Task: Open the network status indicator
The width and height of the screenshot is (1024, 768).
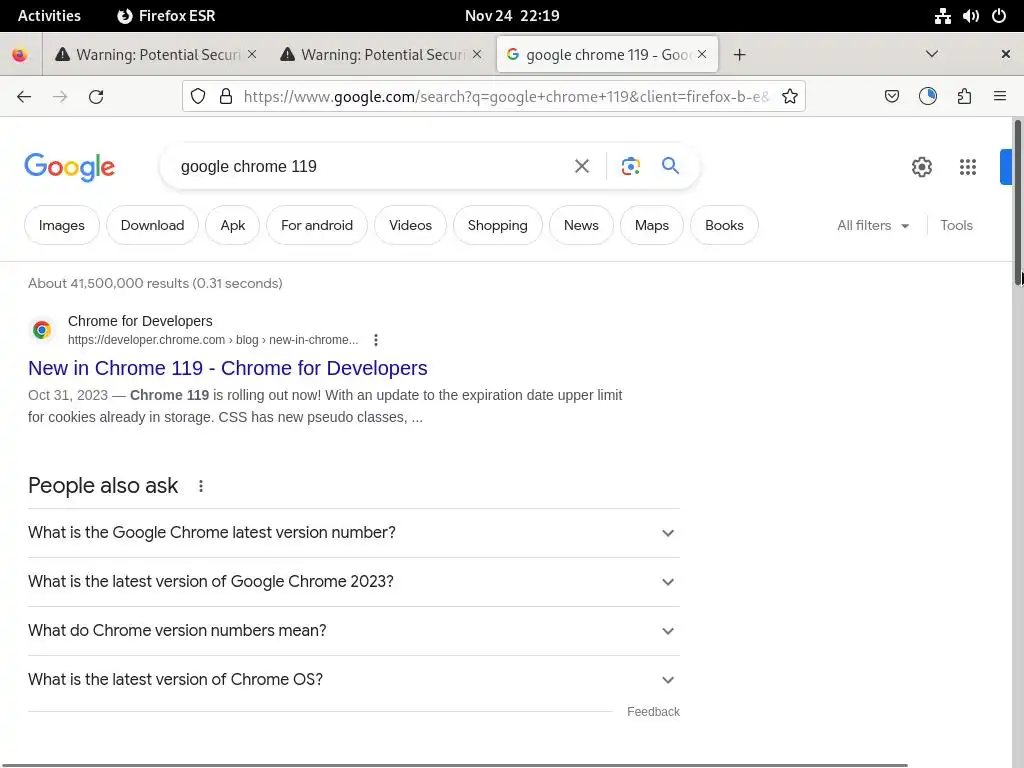Action: (x=942, y=16)
